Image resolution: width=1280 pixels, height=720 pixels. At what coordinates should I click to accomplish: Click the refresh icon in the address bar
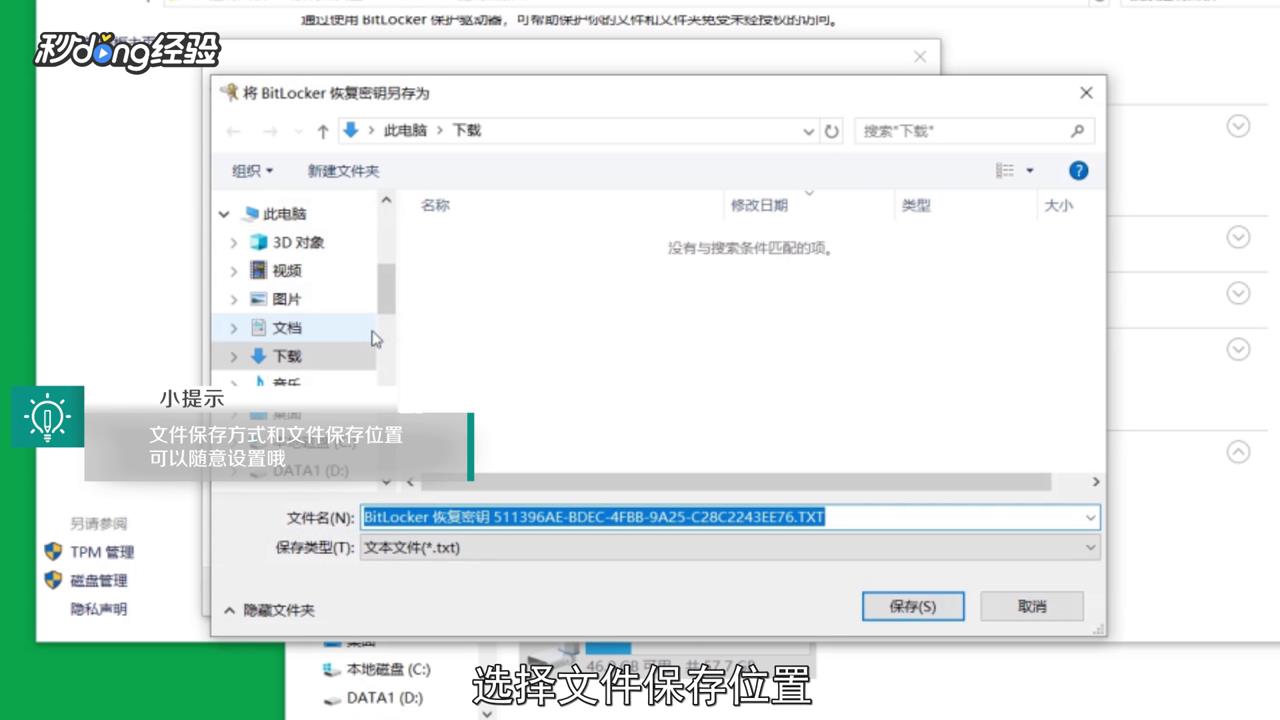coord(831,131)
